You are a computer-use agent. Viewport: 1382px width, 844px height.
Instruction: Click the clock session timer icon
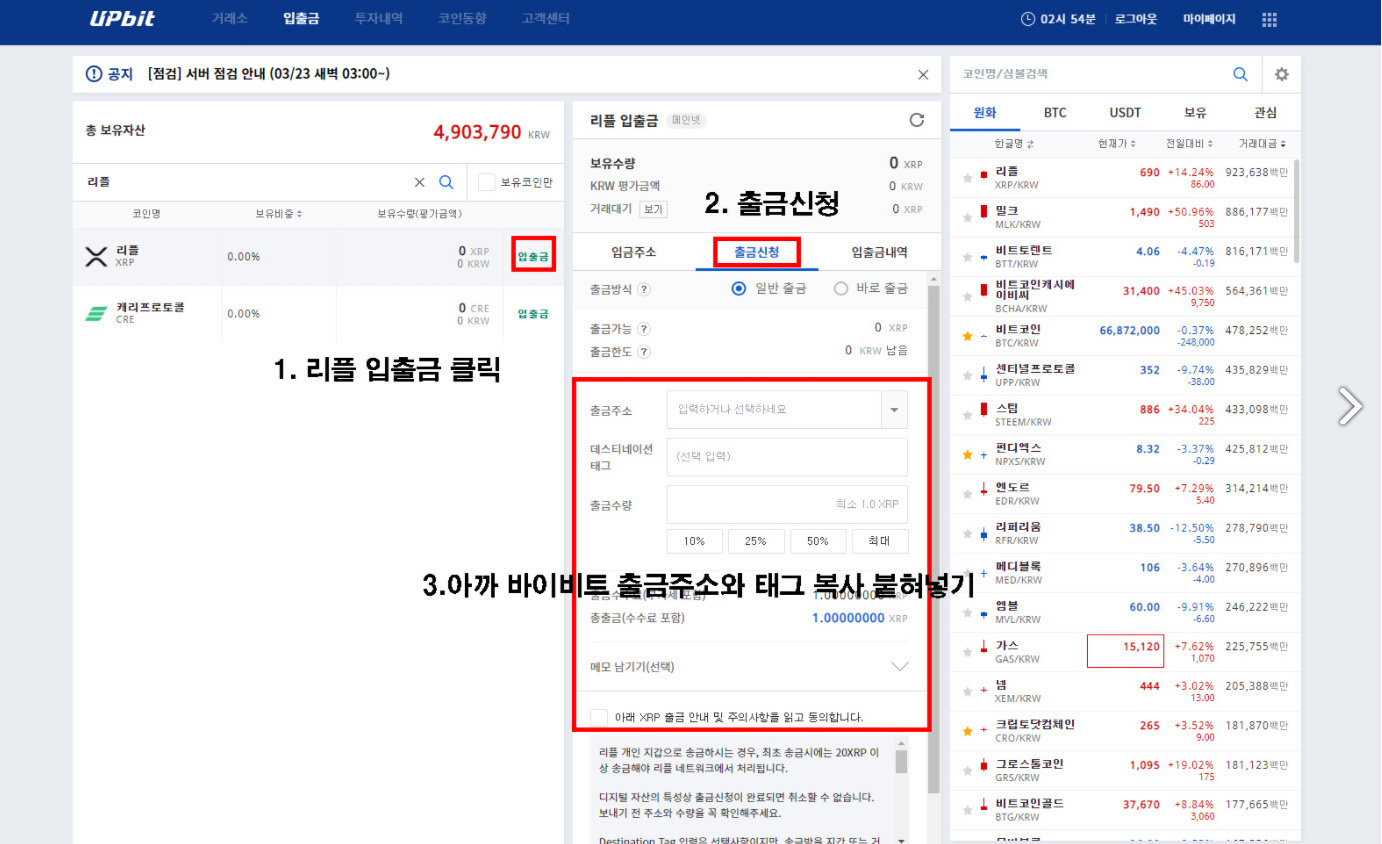point(1028,19)
